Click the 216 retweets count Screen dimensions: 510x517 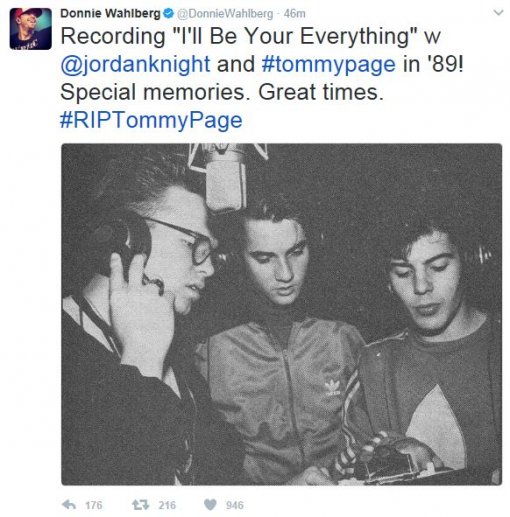[x=167, y=505]
